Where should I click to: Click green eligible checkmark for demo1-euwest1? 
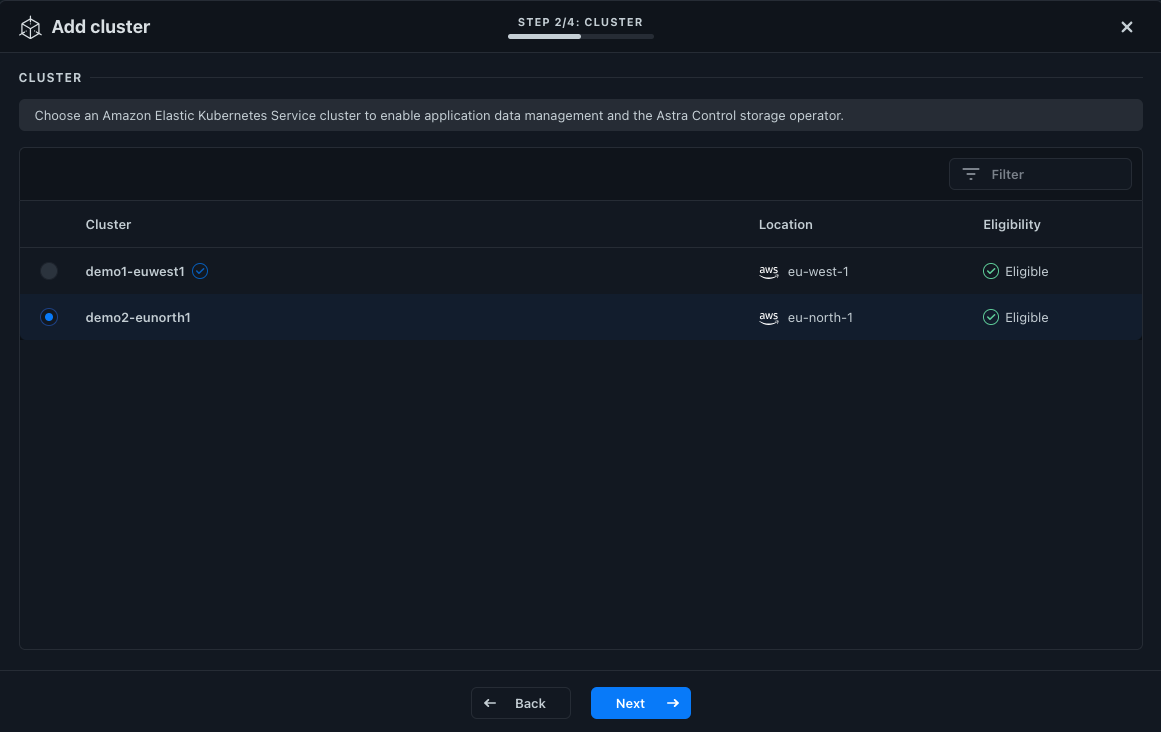[x=991, y=271]
